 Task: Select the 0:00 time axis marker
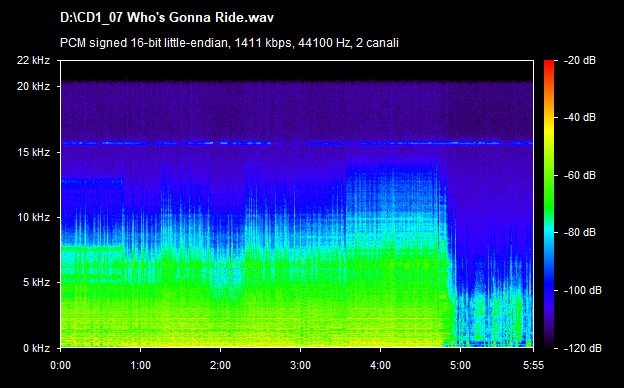60,365
